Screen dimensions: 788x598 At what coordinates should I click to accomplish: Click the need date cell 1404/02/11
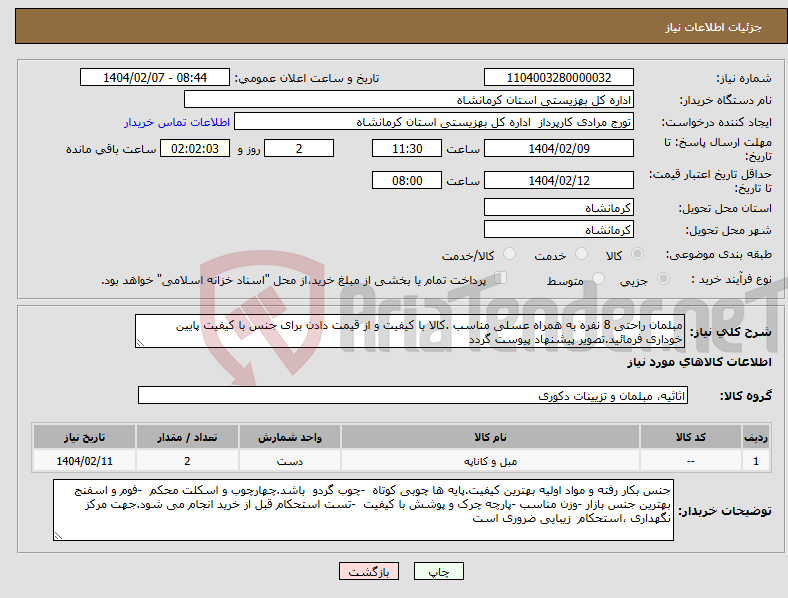click(84, 461)
